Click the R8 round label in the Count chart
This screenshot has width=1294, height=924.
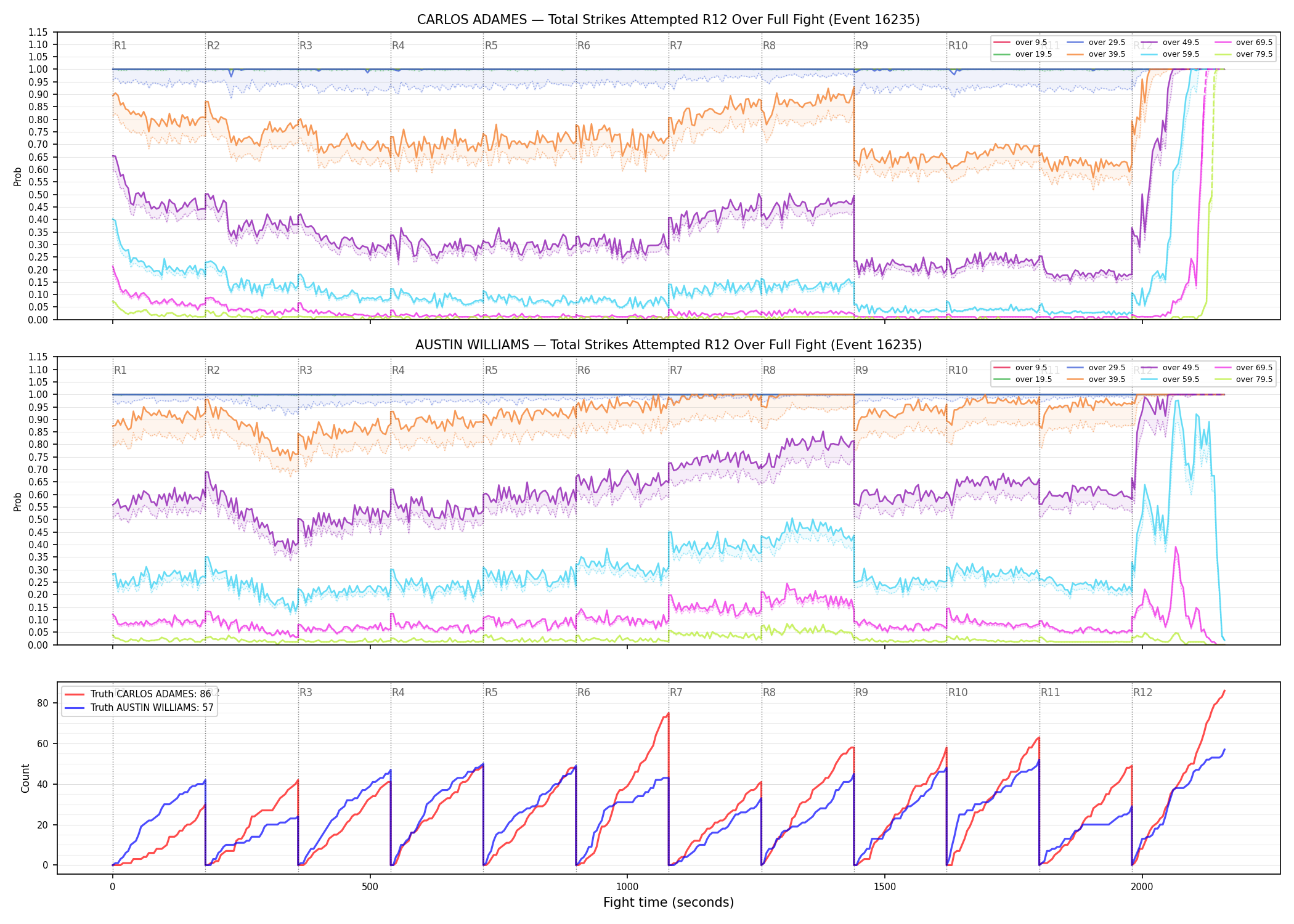(x=769, y=692)
